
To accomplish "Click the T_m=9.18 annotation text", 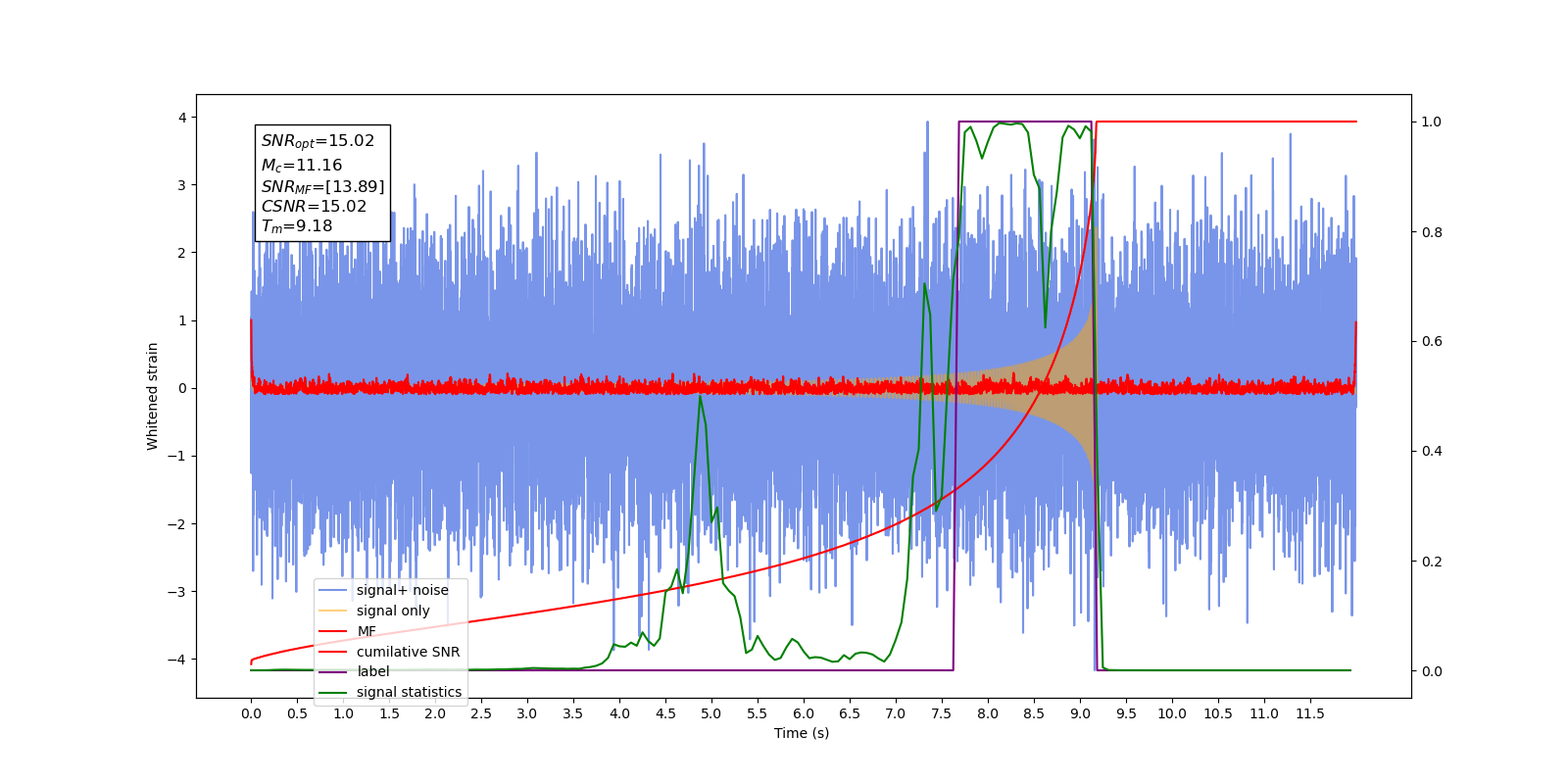I will pos(297,226).
